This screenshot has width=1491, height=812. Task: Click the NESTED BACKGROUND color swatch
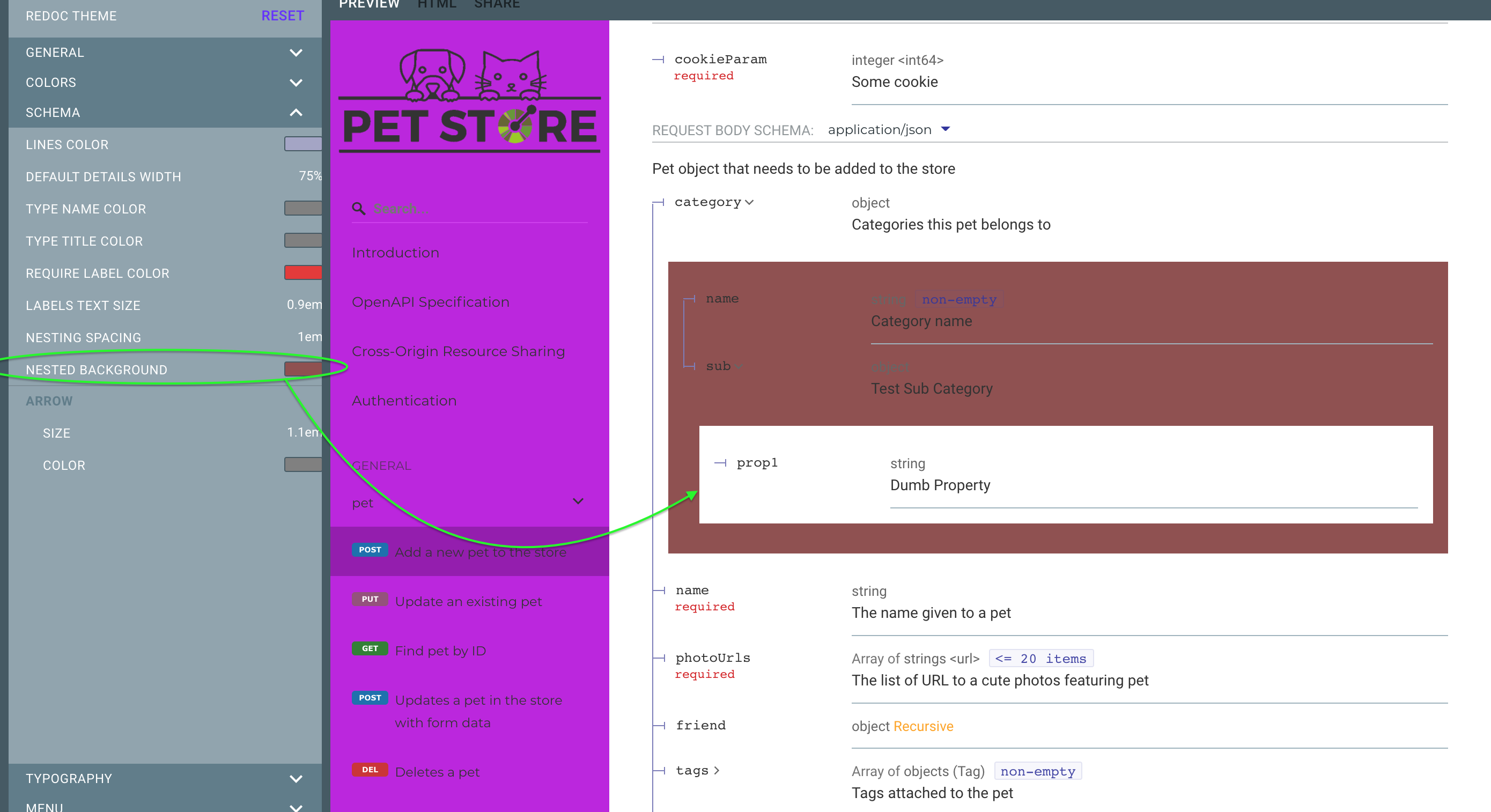click(303, 368)
